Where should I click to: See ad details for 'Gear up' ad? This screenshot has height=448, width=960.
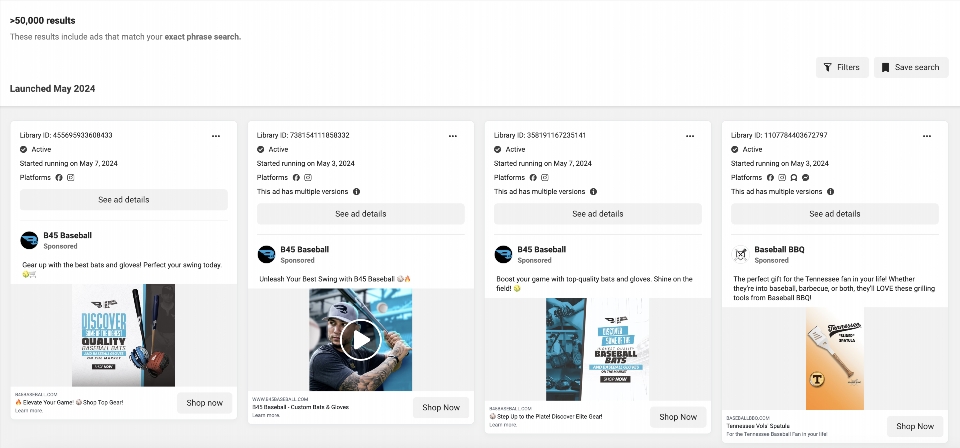coord(124,200)
